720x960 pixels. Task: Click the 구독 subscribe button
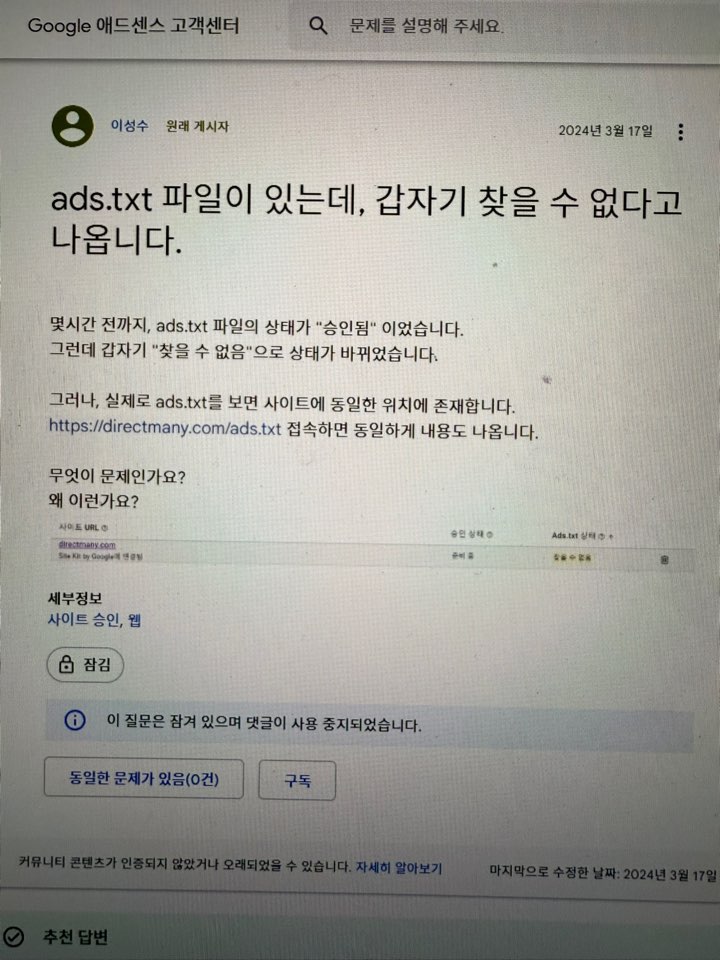tap(297, 781)
